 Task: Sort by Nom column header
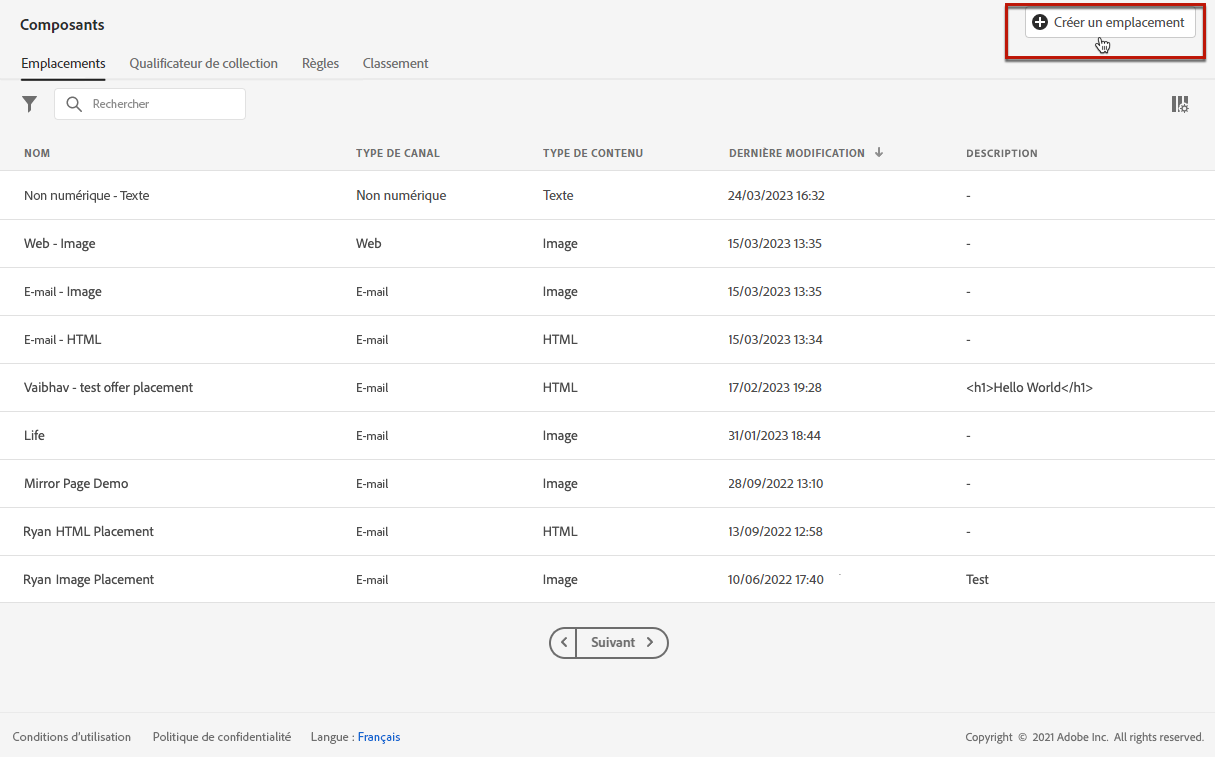point(37,154)
